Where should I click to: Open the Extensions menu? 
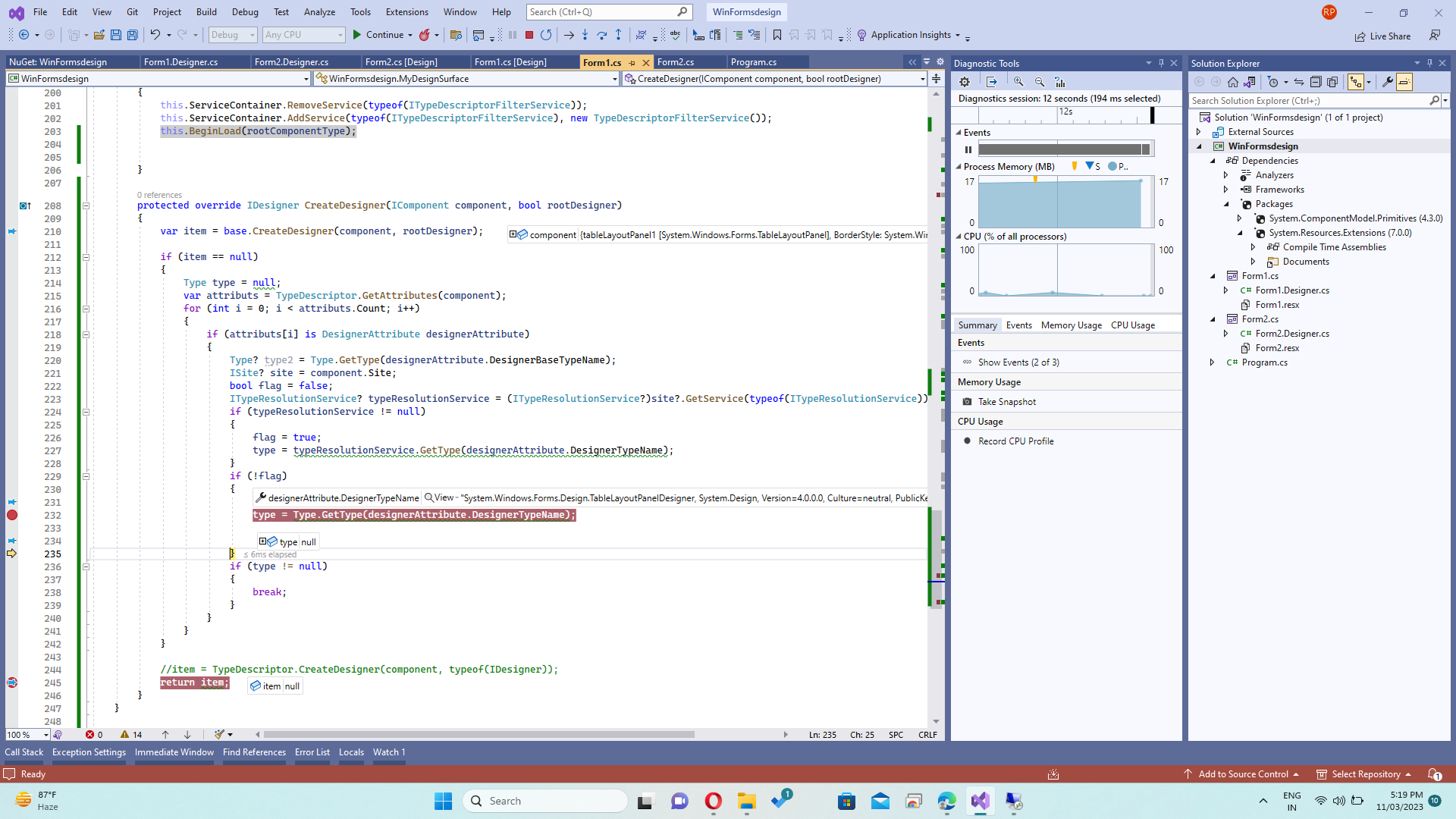[x=406, y=12]
